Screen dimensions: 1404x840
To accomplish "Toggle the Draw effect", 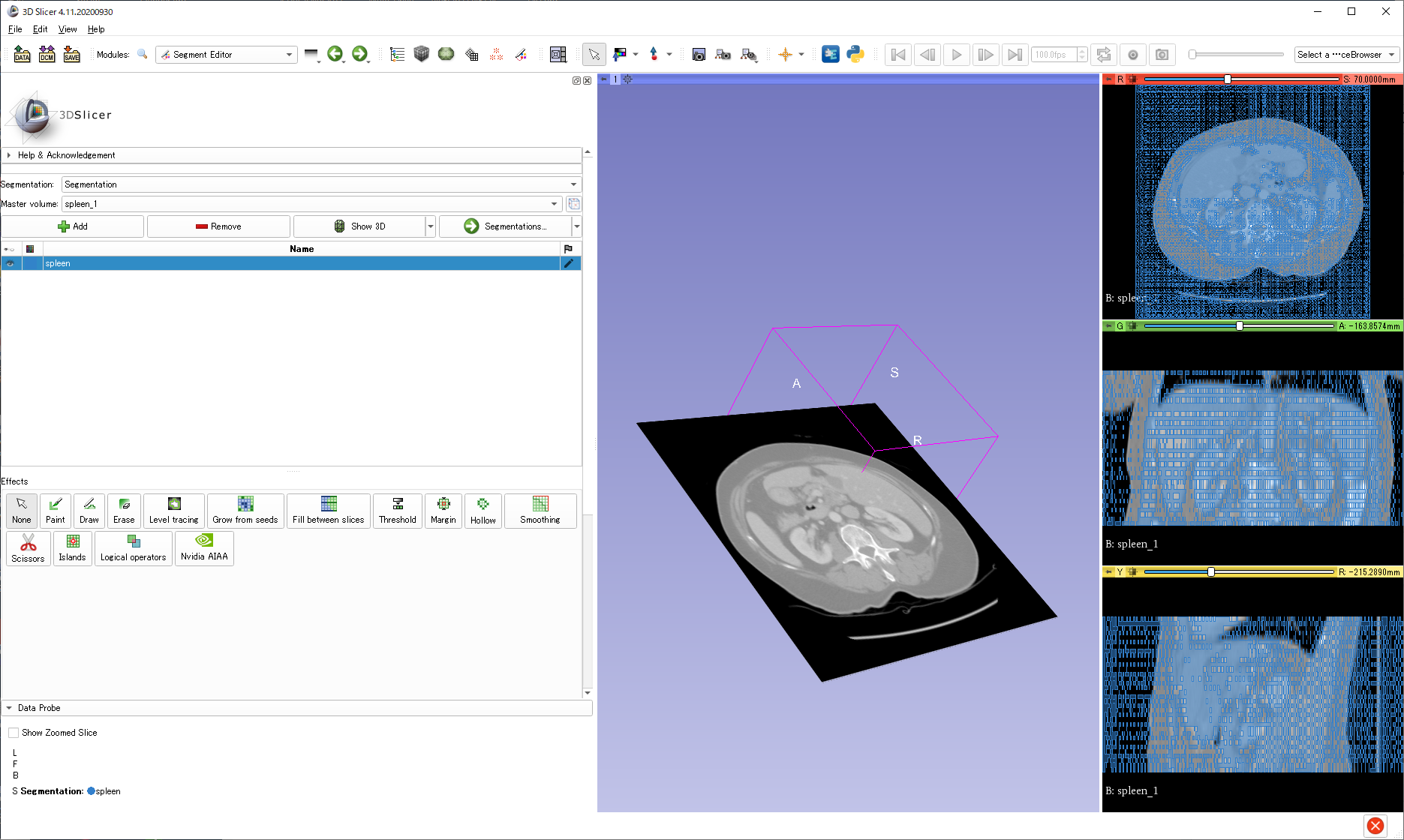I will tap(89, 511).
